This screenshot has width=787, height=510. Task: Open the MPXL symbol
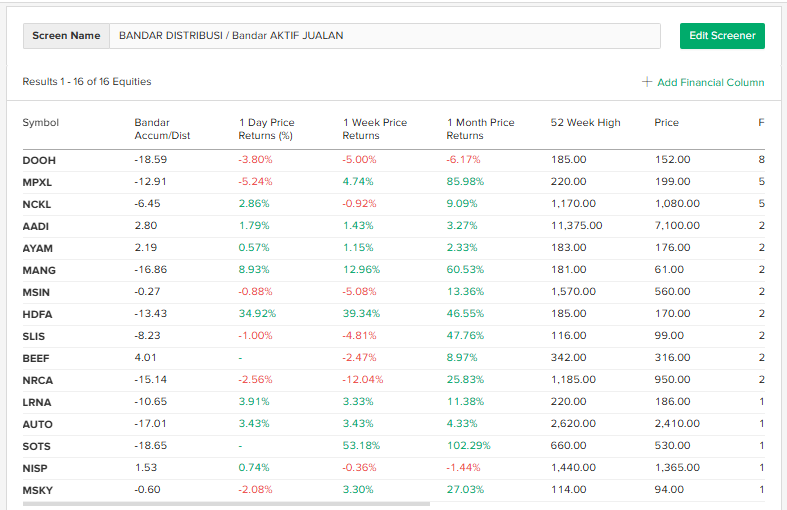pyautogui.click(x=37, y=182)
